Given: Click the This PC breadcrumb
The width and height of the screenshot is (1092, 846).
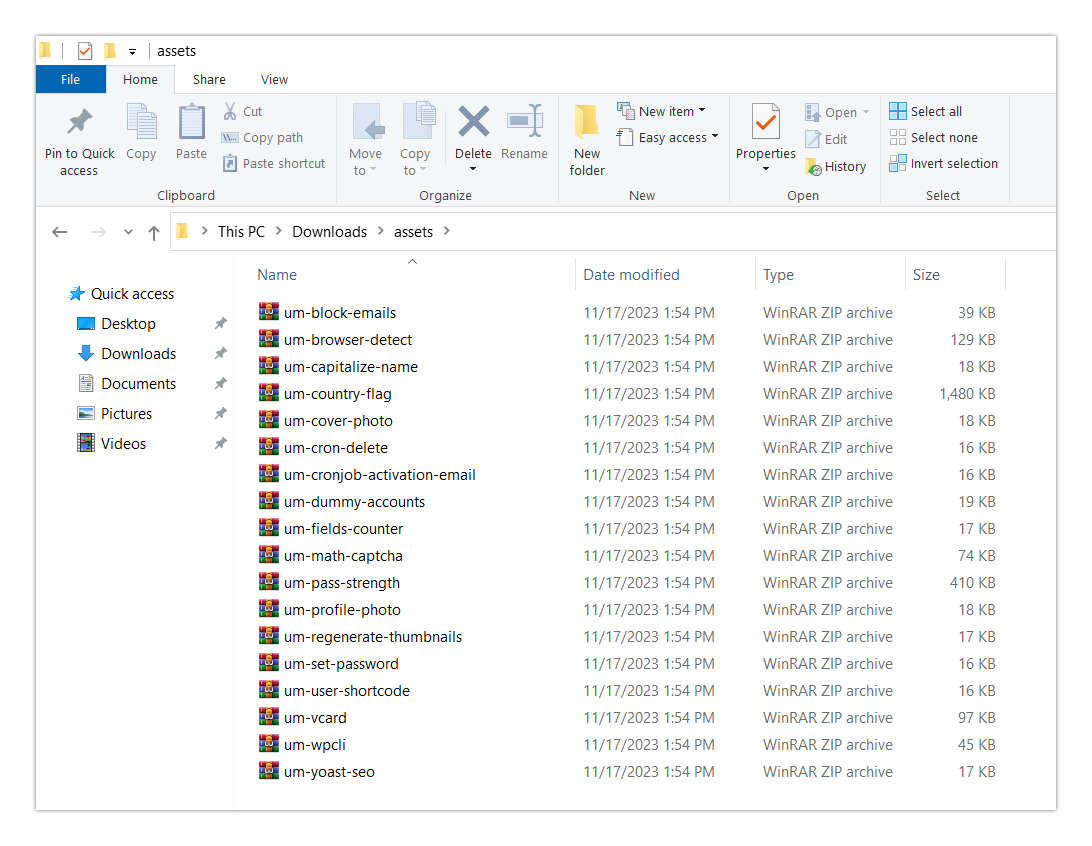Looking at the screenshot, I should [242, 232].
